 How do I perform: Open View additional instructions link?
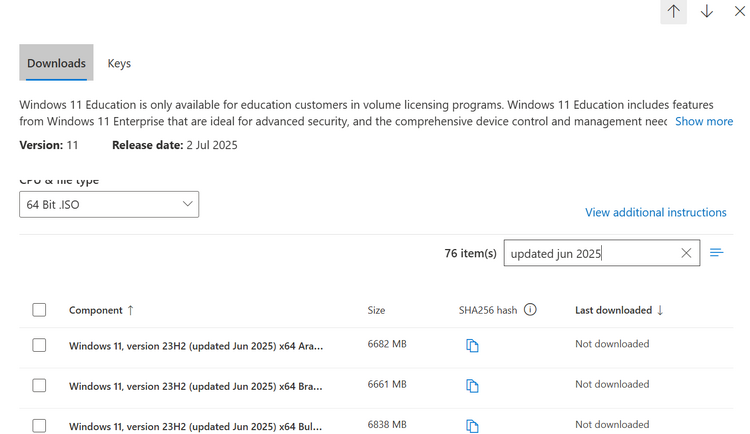pos(656,212)
